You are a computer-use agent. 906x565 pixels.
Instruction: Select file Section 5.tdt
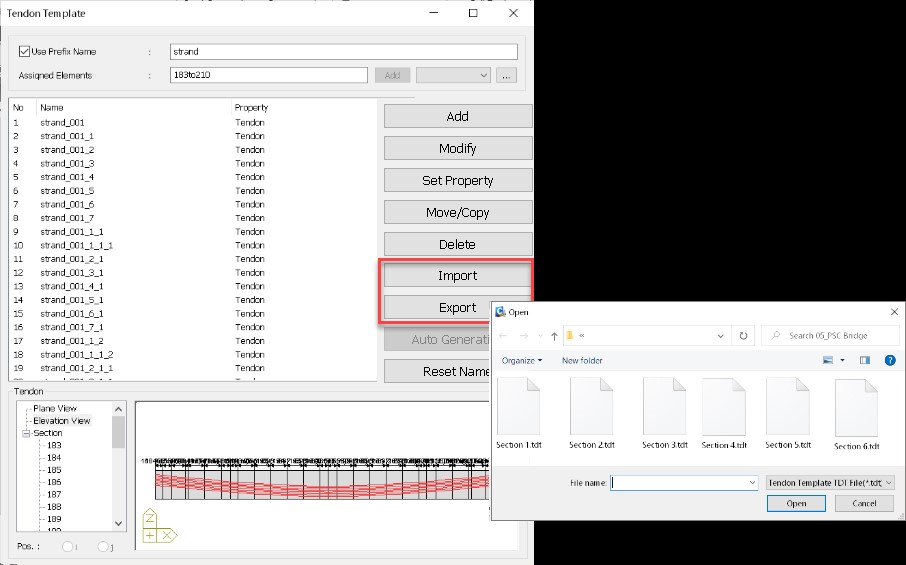pyautogui.click(x=788, y=414)
